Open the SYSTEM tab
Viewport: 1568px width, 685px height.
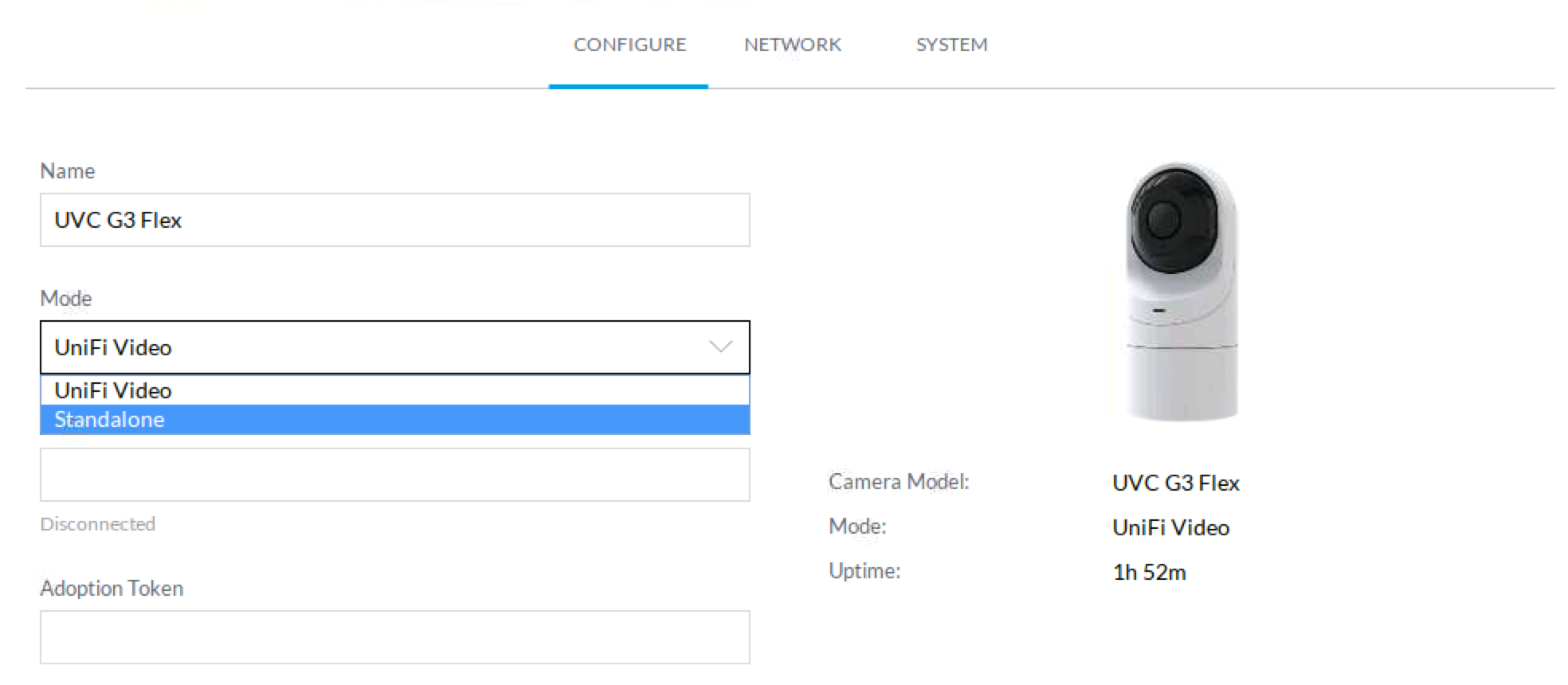pyautogui.click(x=951, y=45)
